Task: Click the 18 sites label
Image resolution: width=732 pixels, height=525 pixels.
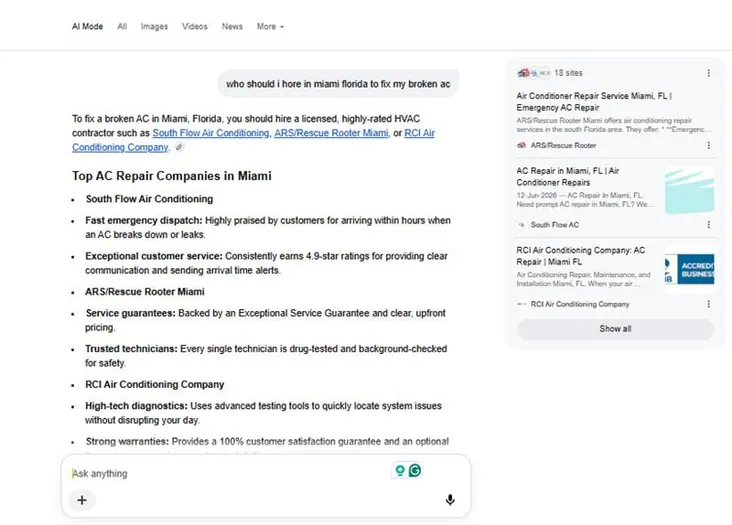Action: click(568, 73)
